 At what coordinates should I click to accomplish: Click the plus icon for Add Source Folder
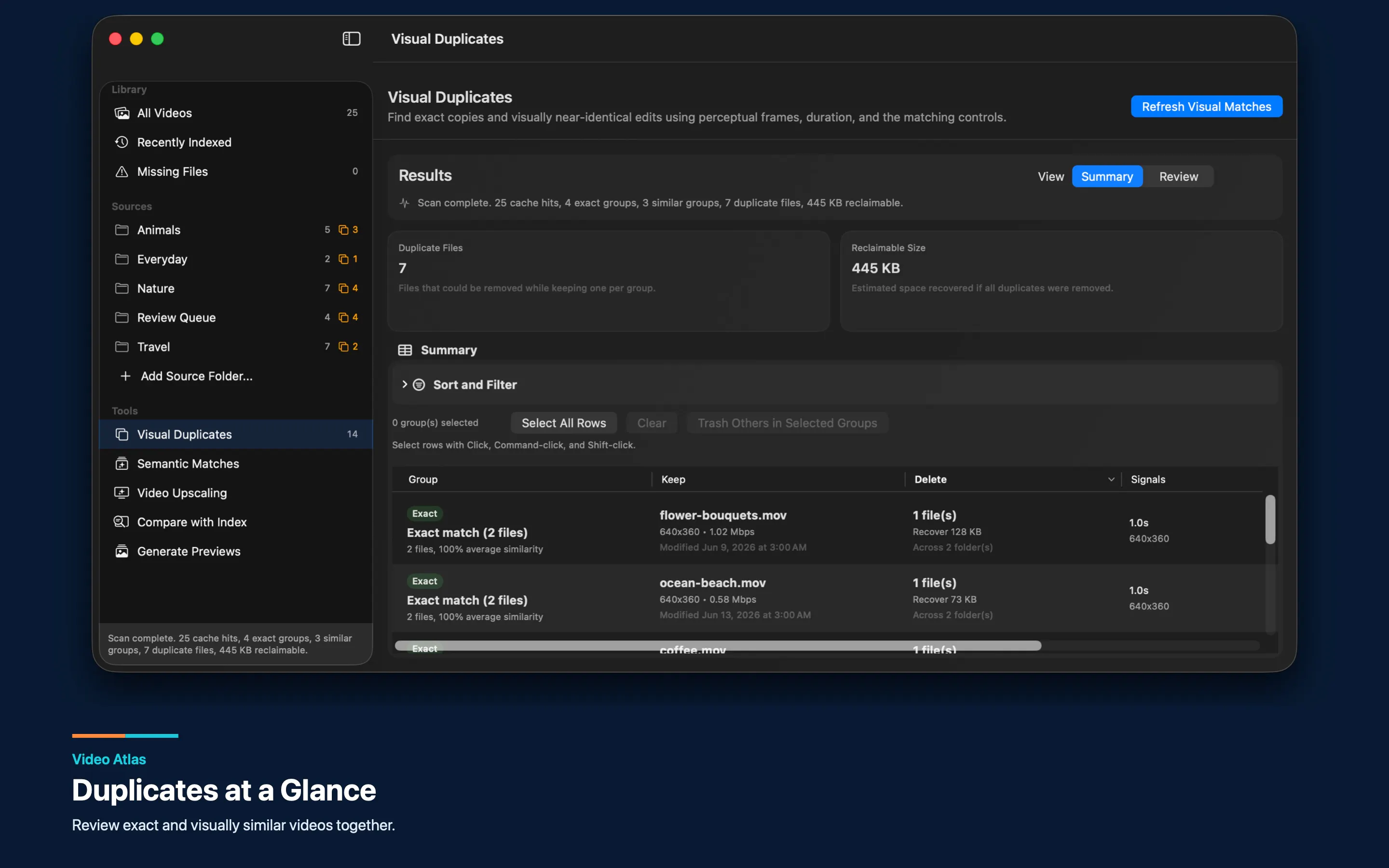click(125, 376)
